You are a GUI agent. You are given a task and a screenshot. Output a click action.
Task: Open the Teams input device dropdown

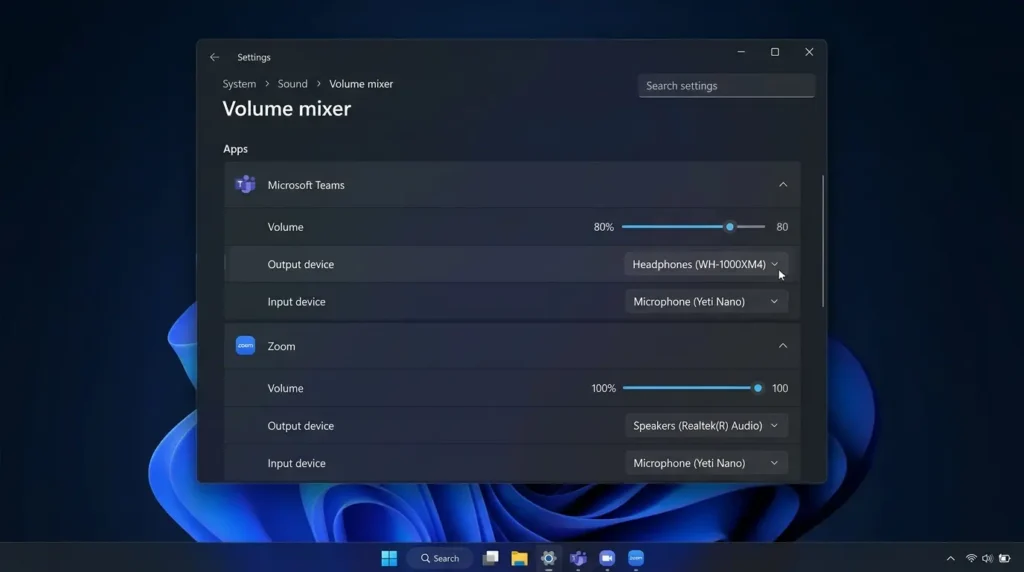(706, 302)
